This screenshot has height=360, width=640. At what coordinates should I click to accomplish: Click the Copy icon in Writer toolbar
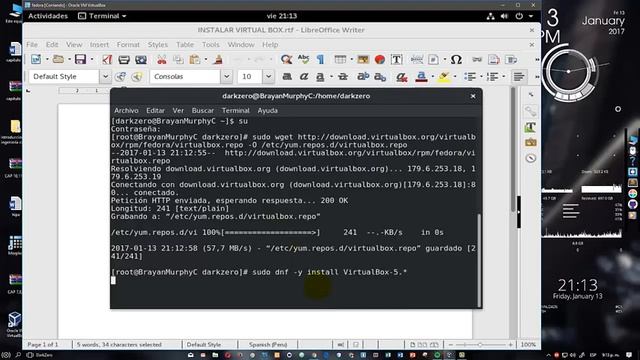point(178,60)
